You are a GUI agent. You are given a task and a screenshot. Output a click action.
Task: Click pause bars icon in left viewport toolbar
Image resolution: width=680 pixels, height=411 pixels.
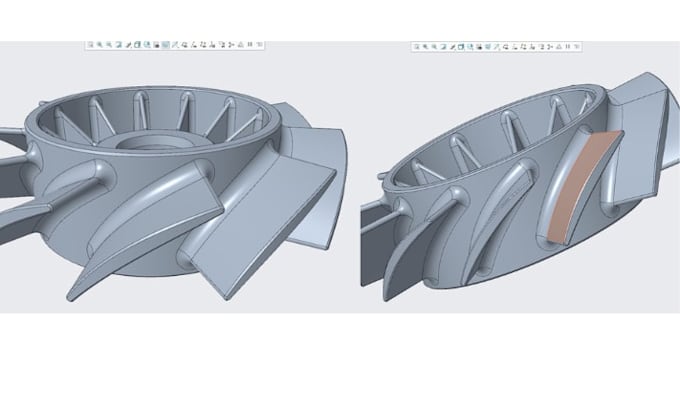pyautogui.click(x=250, y=45)
